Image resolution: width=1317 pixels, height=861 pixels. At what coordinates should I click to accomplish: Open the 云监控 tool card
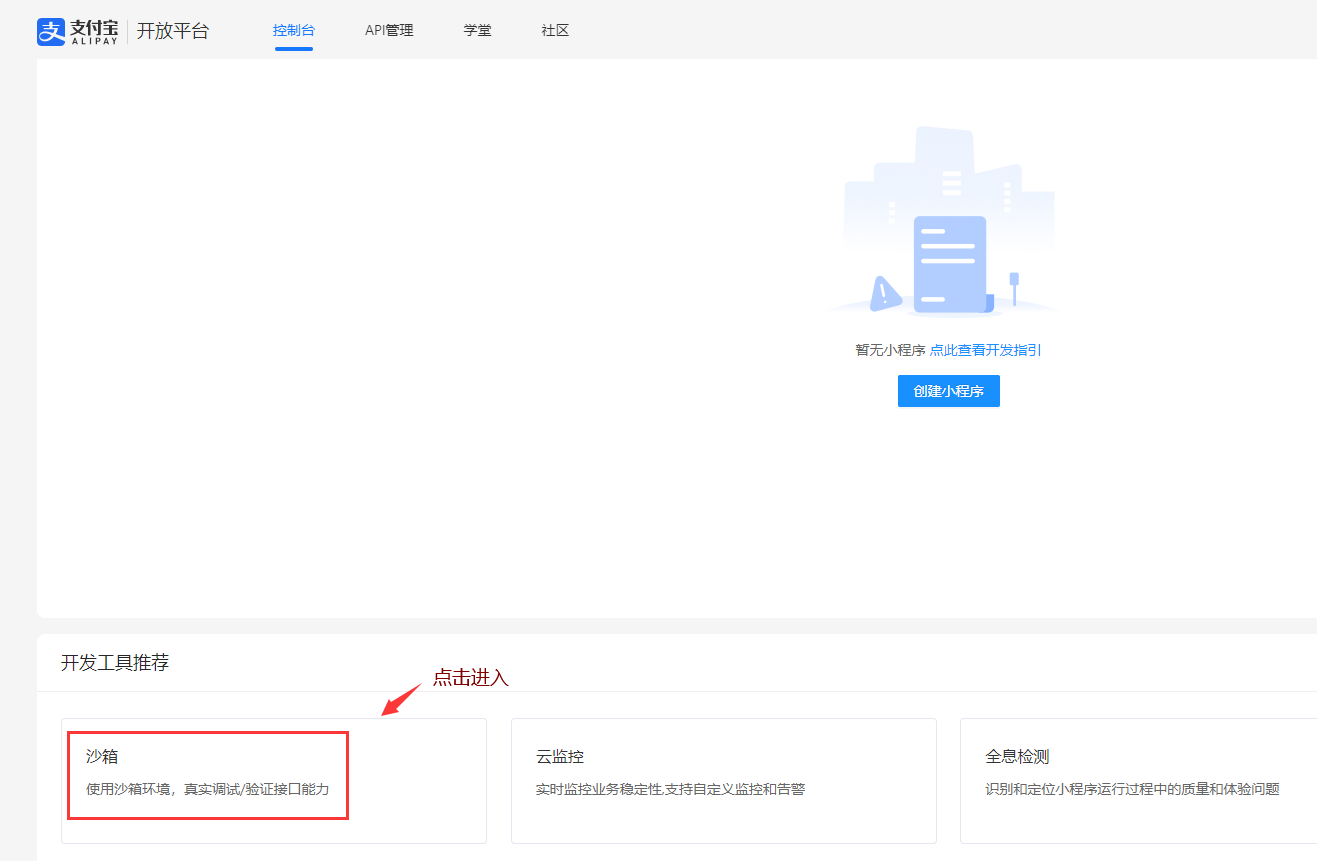tap(724, 781)
